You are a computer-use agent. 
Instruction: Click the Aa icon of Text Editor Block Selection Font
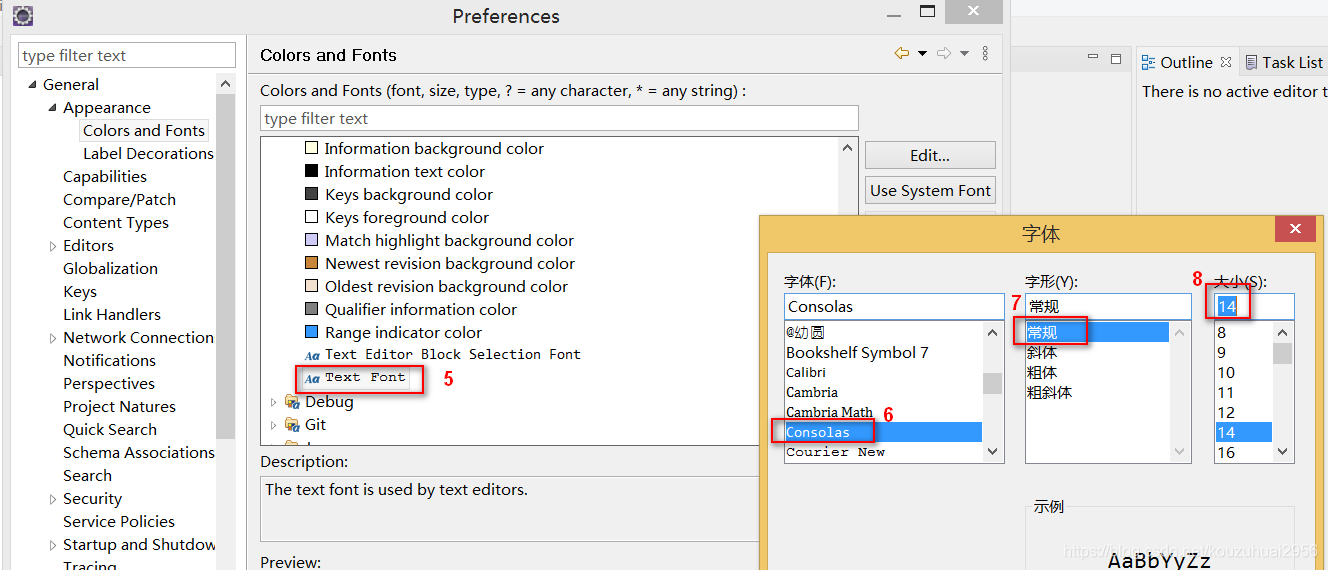pyautogui.click(x=312, y=355)
